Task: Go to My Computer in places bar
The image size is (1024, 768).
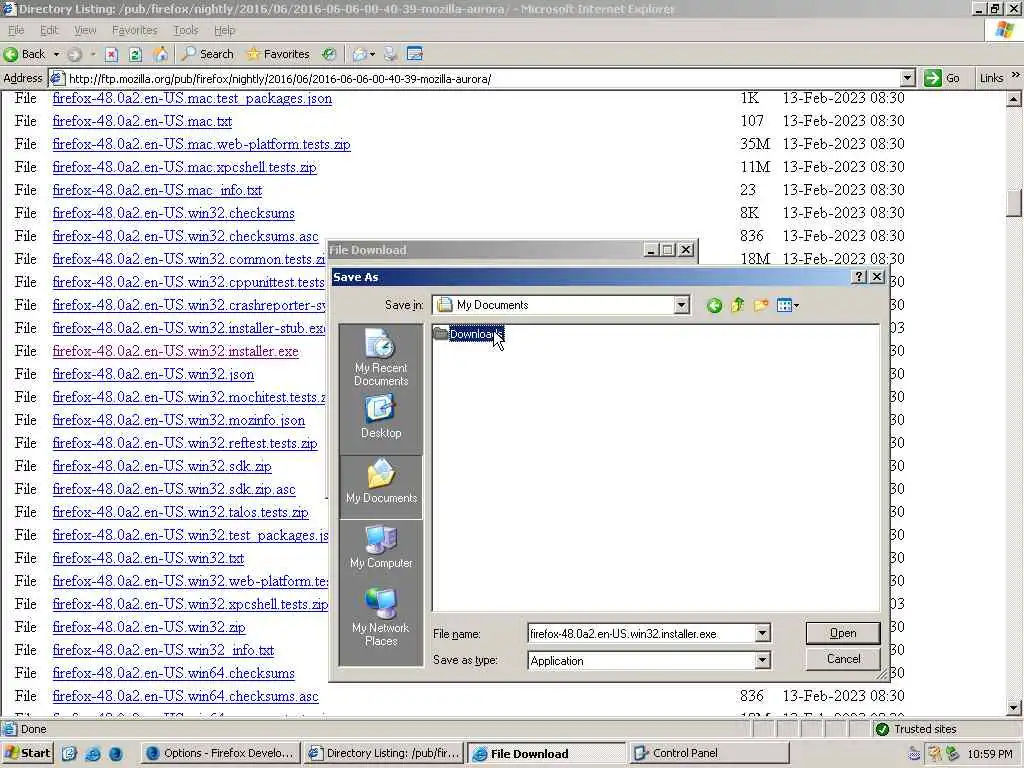Action: coord(381,547)
